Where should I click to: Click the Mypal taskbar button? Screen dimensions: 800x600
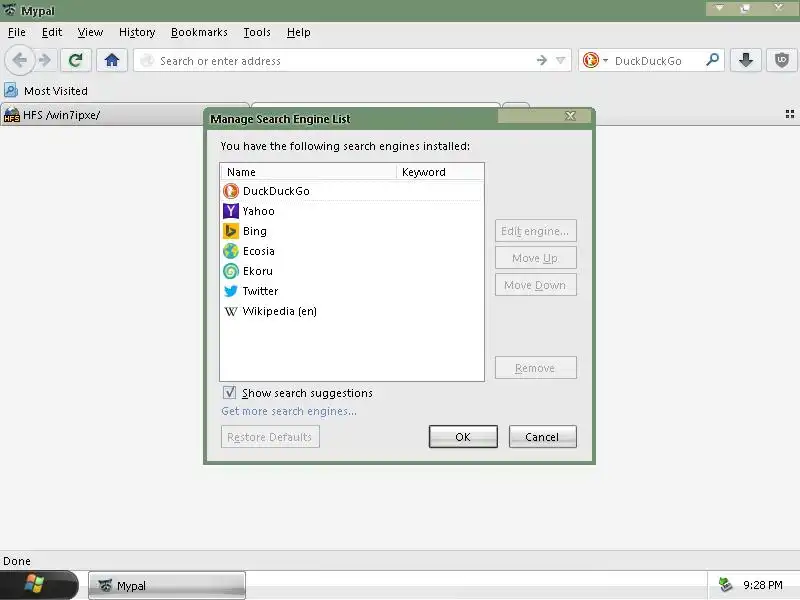tap(167, 585)
